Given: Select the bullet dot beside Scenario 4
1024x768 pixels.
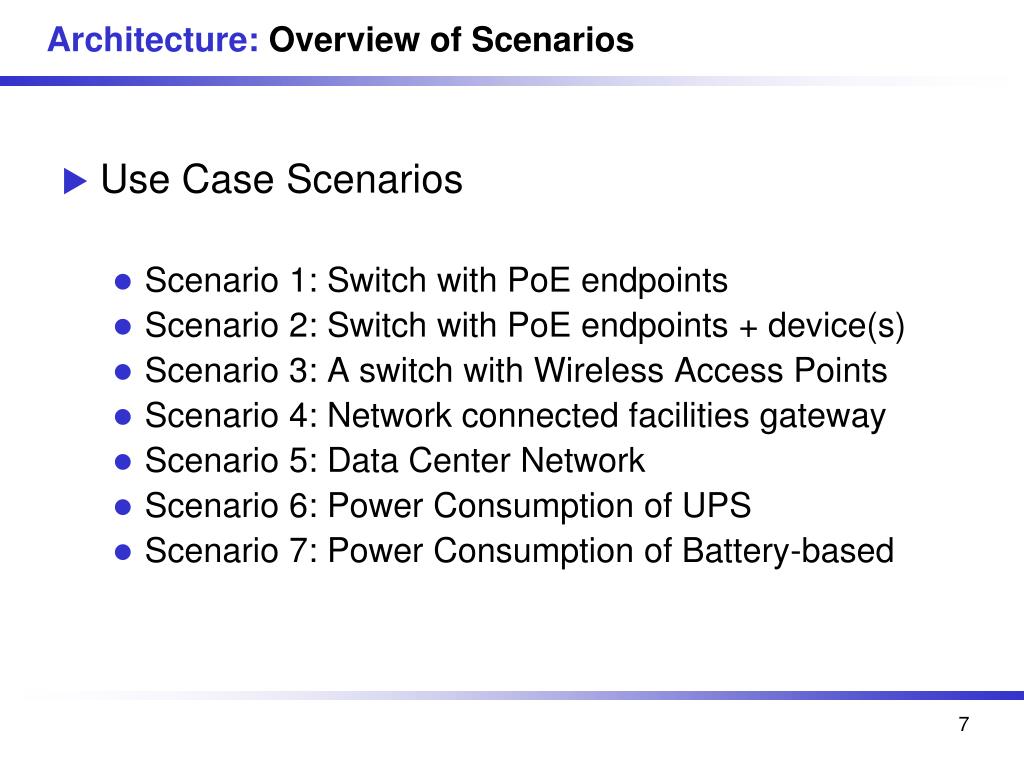Looking at the screenshot, I should click(x=123, y=417).
